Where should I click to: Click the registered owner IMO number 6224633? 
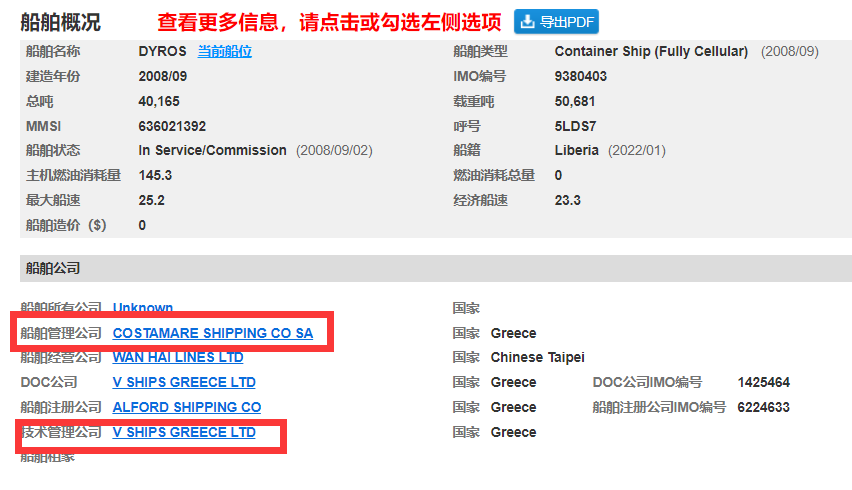[x=763, y=407]
